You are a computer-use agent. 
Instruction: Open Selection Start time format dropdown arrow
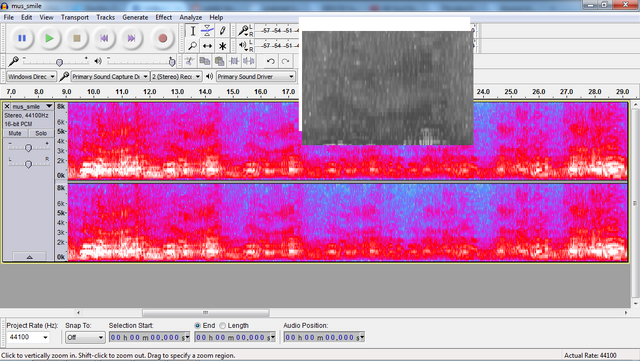[x=187, y=337]
